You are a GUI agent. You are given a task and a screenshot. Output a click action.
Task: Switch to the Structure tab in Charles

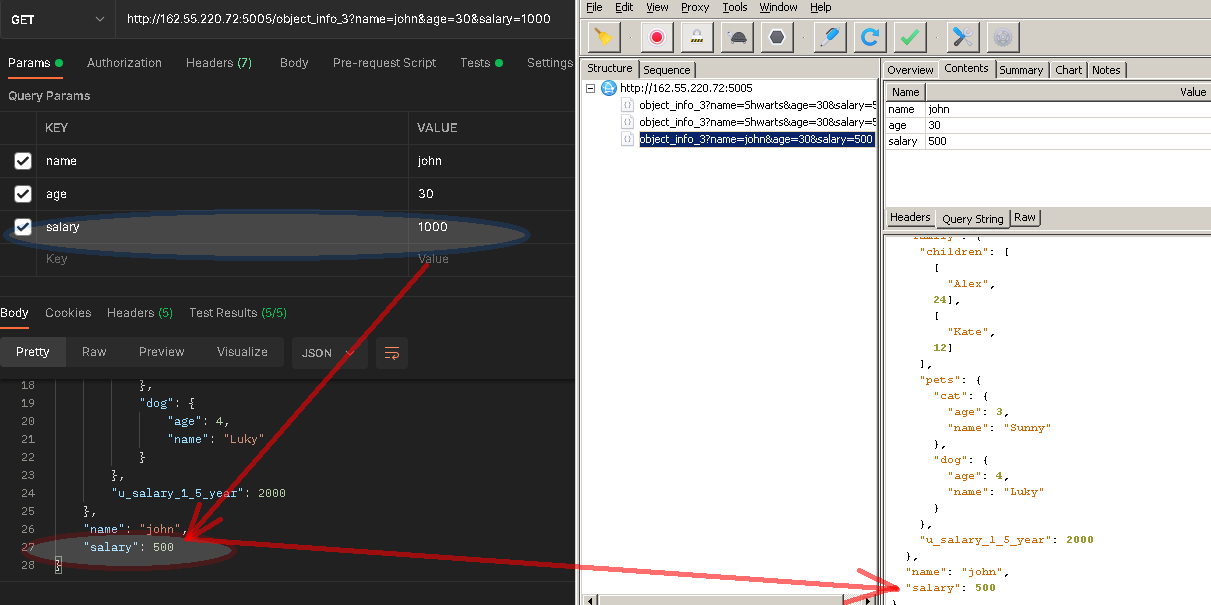pyautogui.click(x=610, y=69)
